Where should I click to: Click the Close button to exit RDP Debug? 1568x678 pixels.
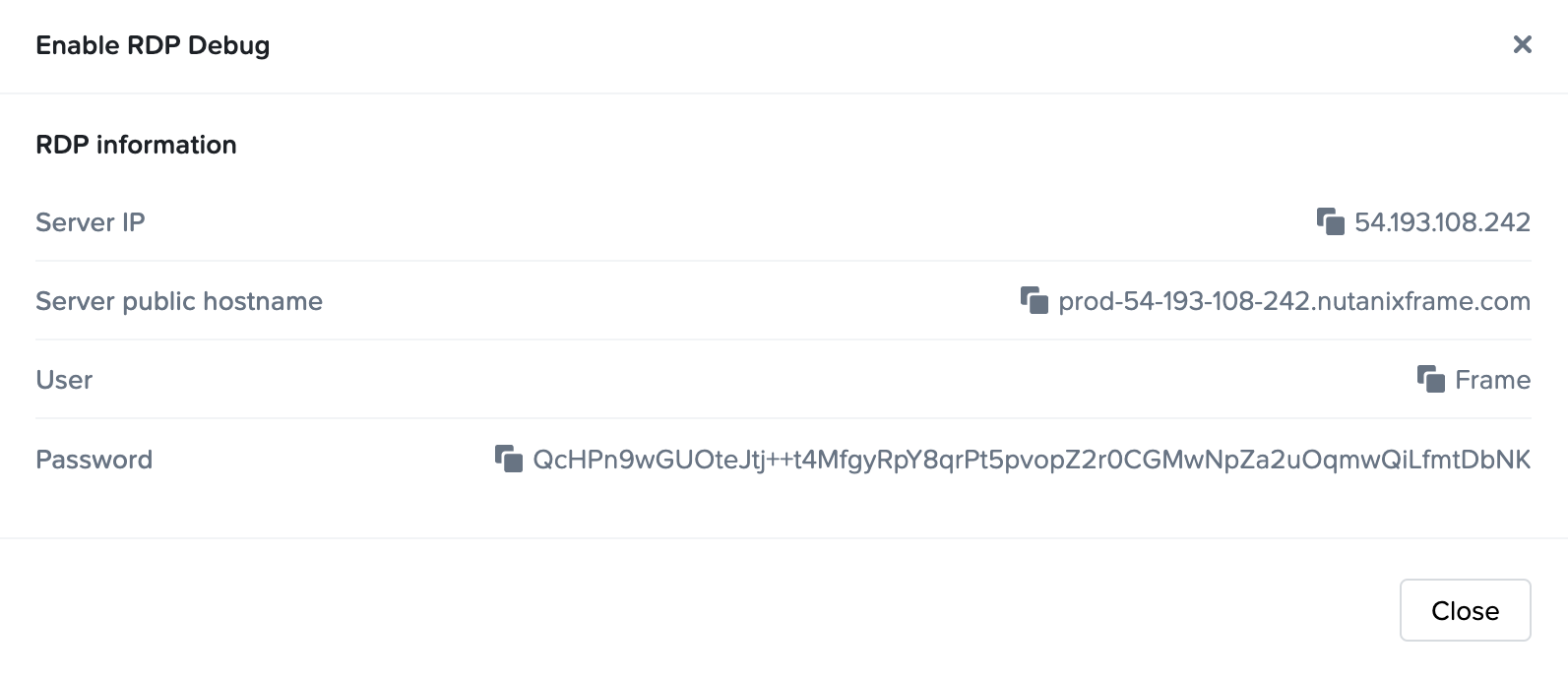(x=1465, y=610)
